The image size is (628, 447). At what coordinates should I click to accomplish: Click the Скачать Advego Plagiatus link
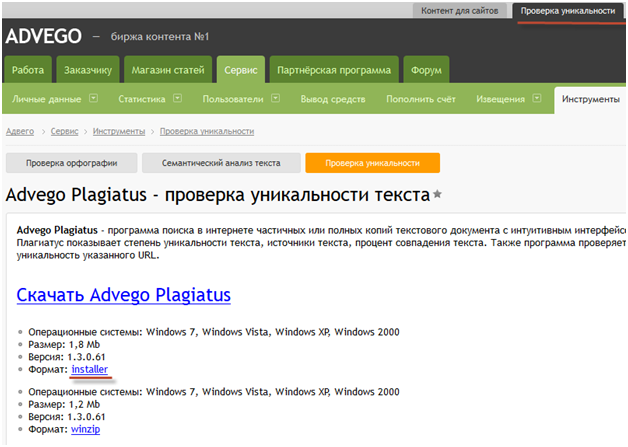click(124, 295)
